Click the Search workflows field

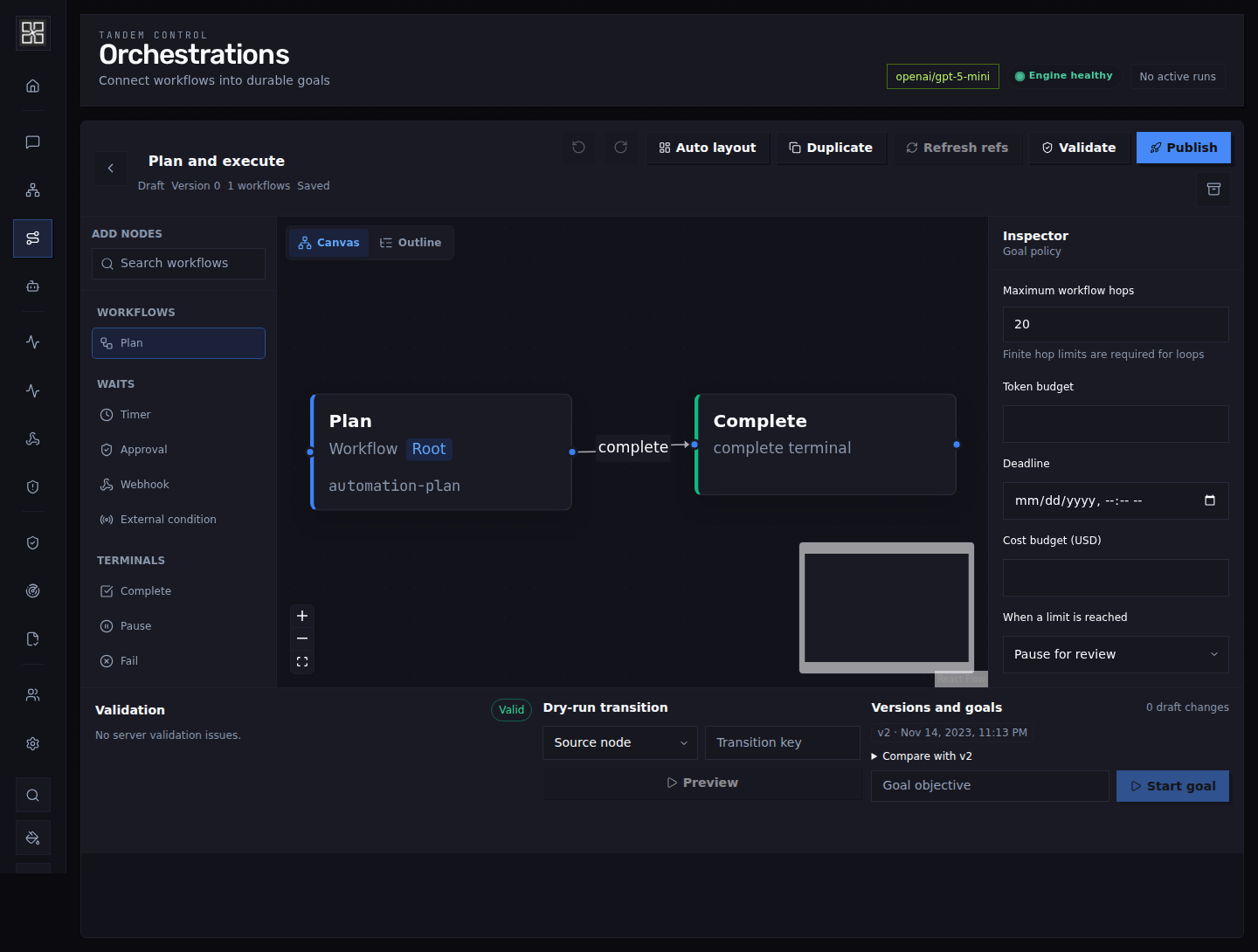tap(178, 263)
